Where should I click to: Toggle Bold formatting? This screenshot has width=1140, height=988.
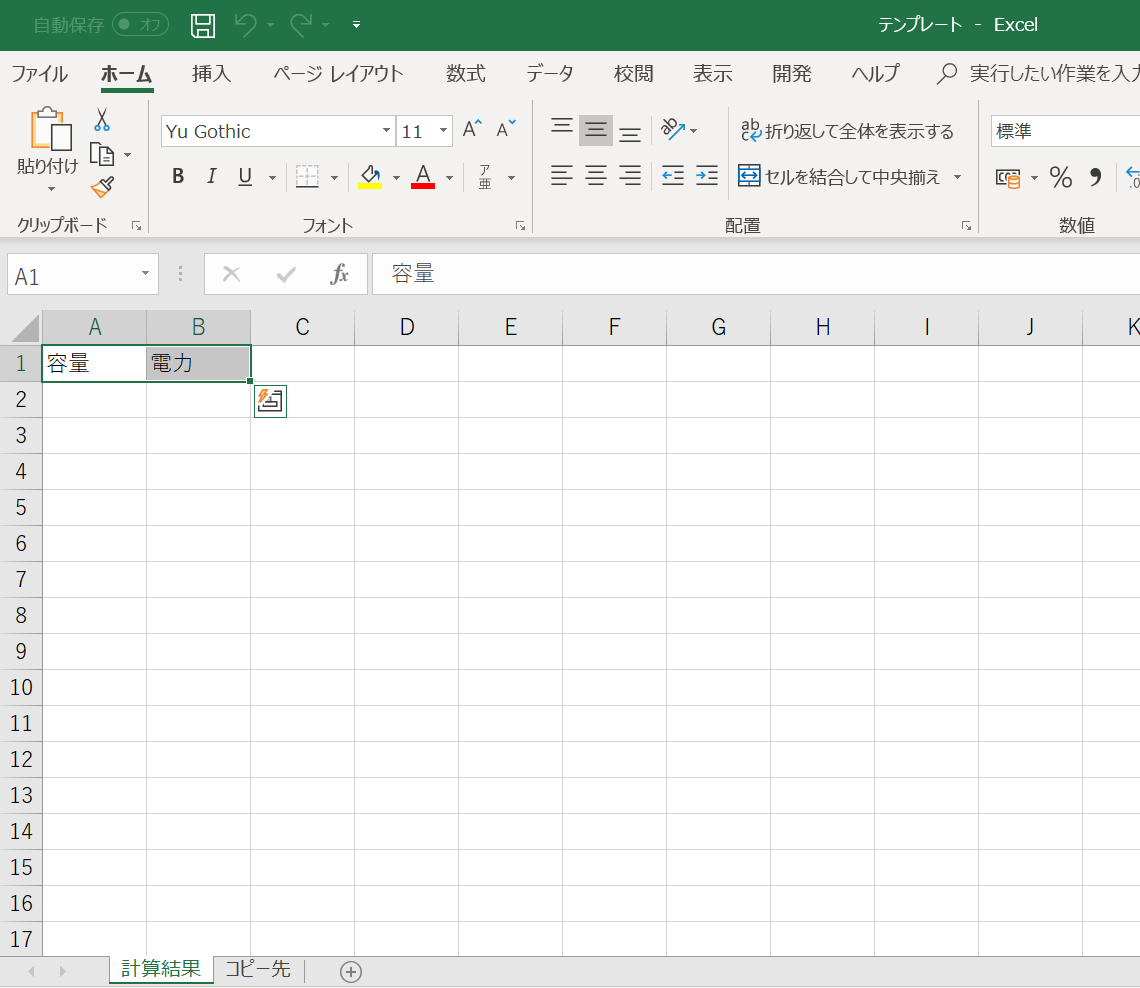click(178, 177)
